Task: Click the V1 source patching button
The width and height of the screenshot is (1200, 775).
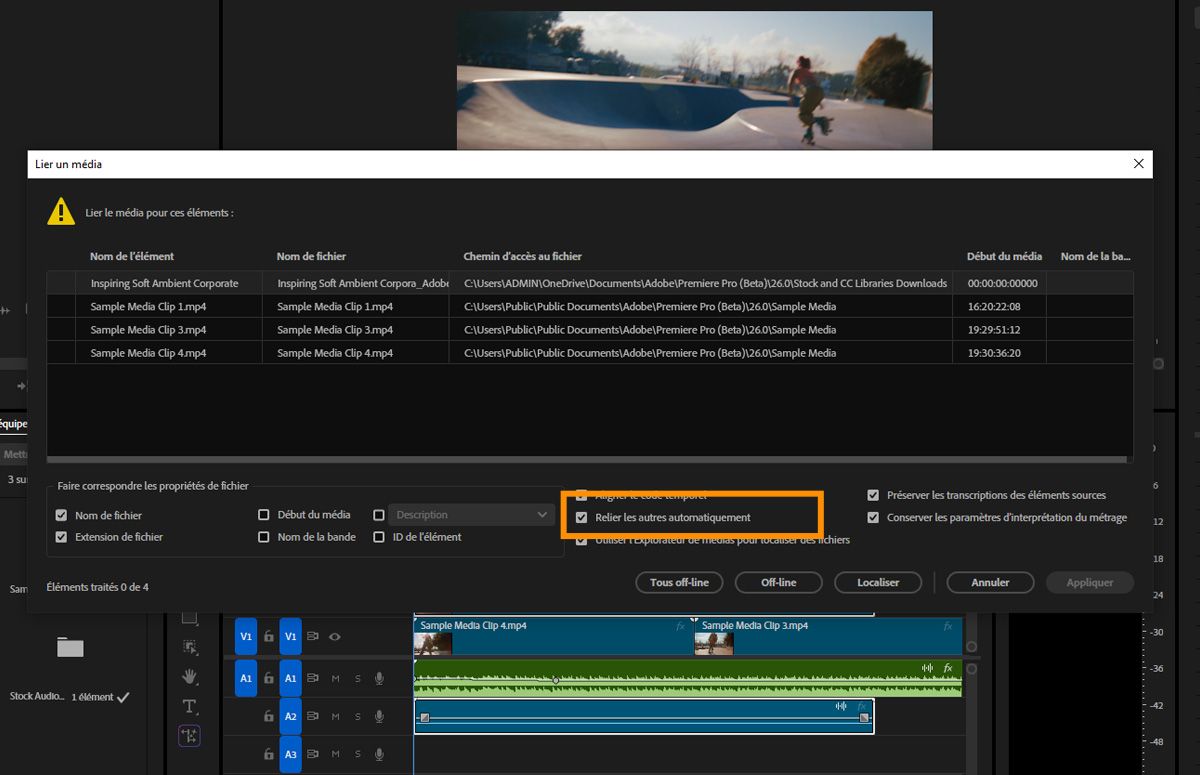Action: [x=246, y=636]
